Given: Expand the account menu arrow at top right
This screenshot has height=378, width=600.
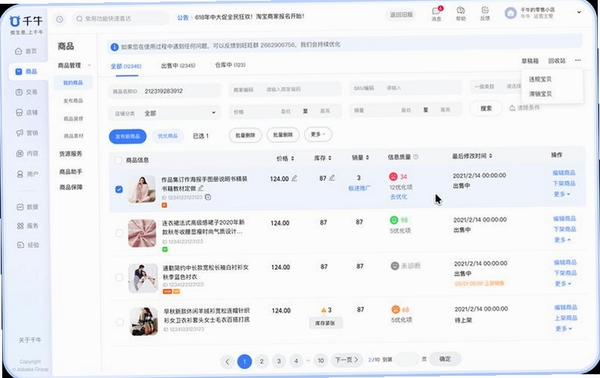Looking at the screenshot, I should (x=579, y=12).
